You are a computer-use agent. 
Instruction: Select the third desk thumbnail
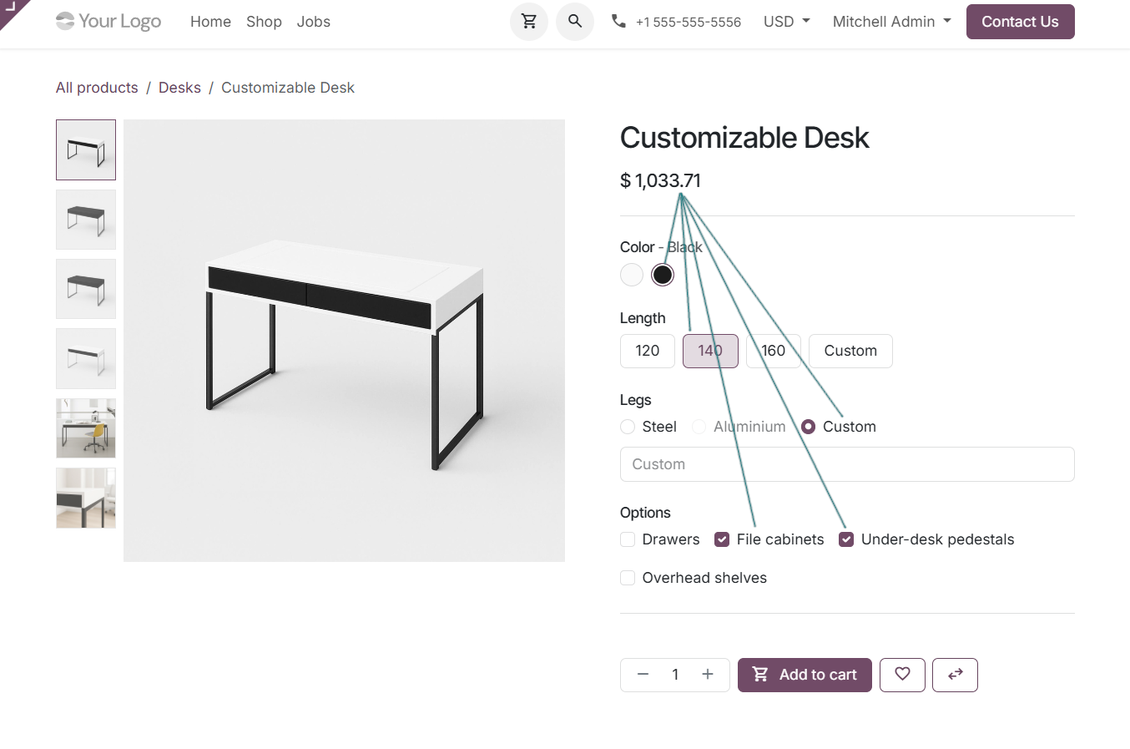point(86,289)
